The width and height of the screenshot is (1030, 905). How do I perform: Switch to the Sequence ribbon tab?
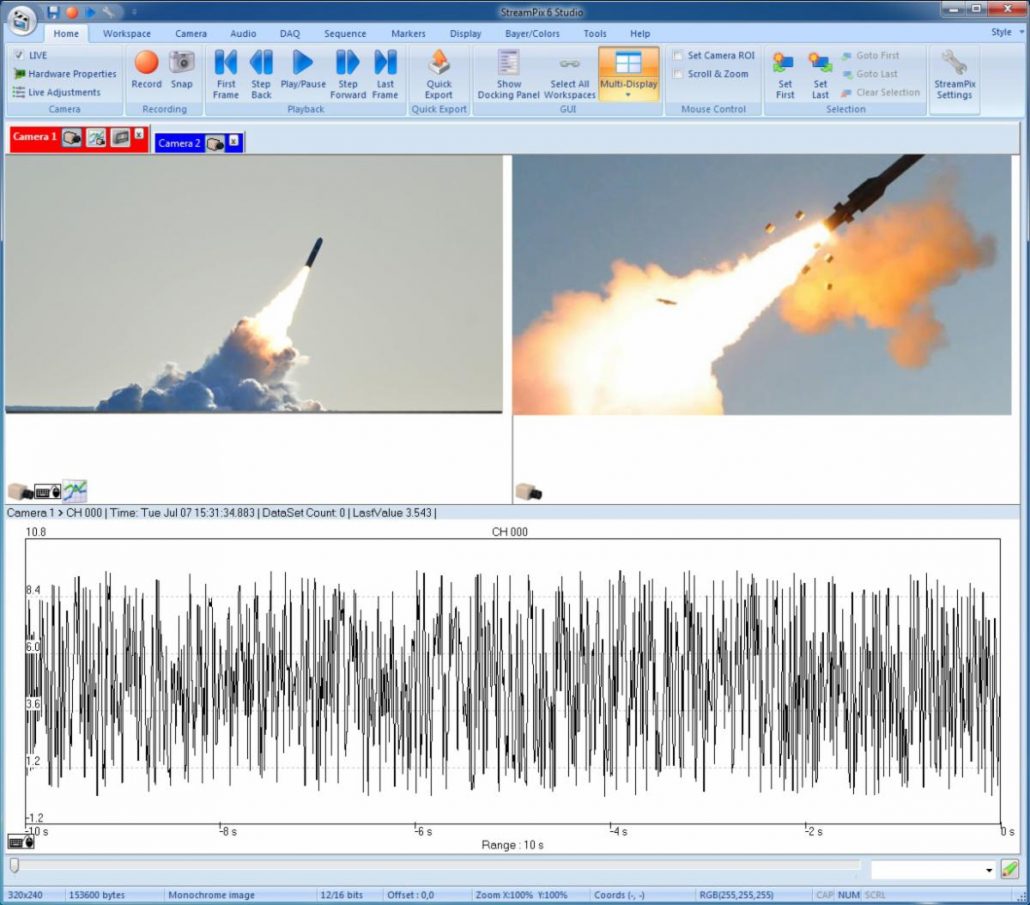(x=345, y=33)
